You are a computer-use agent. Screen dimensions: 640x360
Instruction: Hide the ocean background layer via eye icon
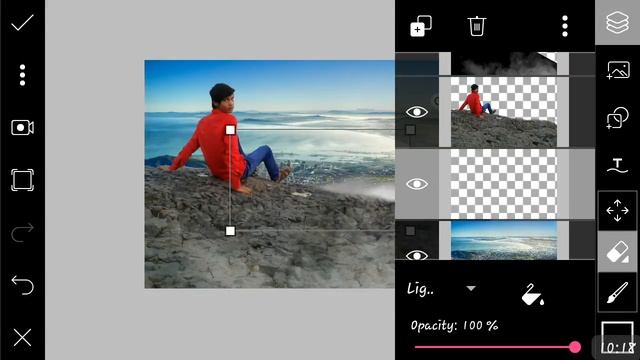click(x=417, y=255)
